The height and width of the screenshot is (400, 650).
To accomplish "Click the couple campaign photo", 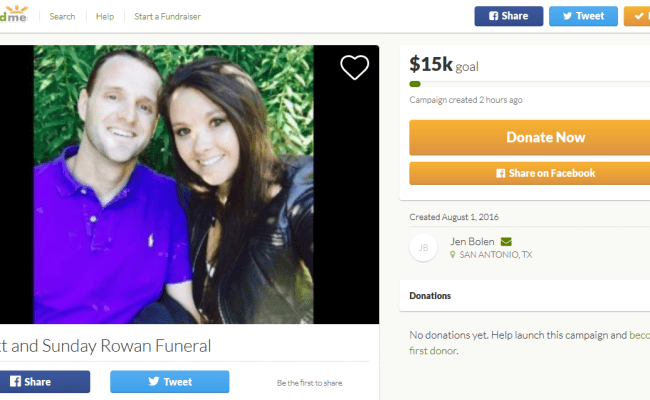I will coord(173,184).
